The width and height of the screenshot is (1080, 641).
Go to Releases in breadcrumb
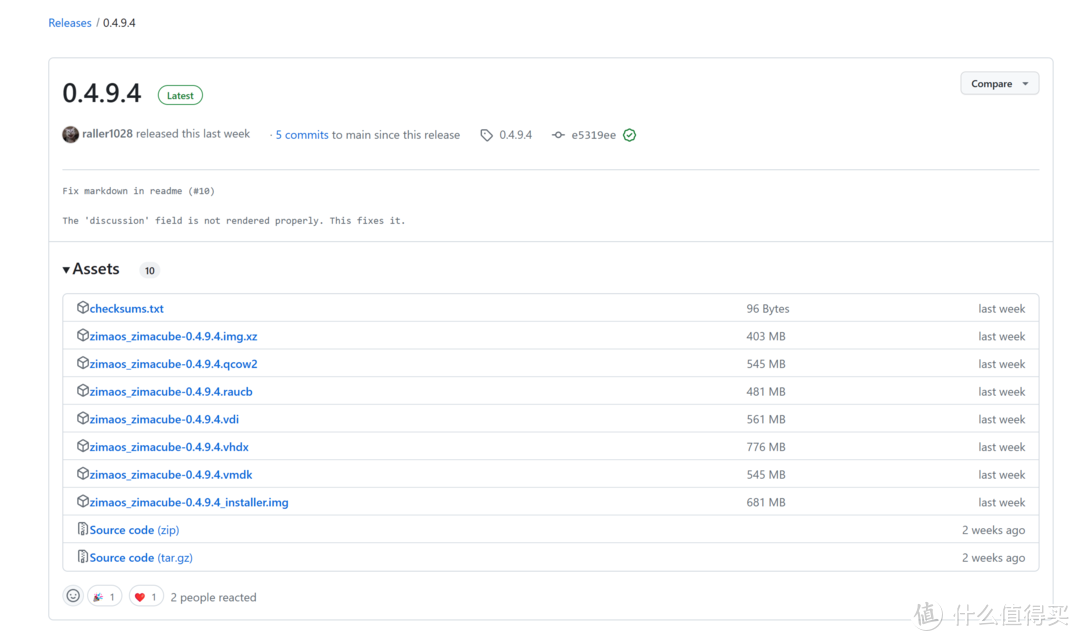(70, 22)
